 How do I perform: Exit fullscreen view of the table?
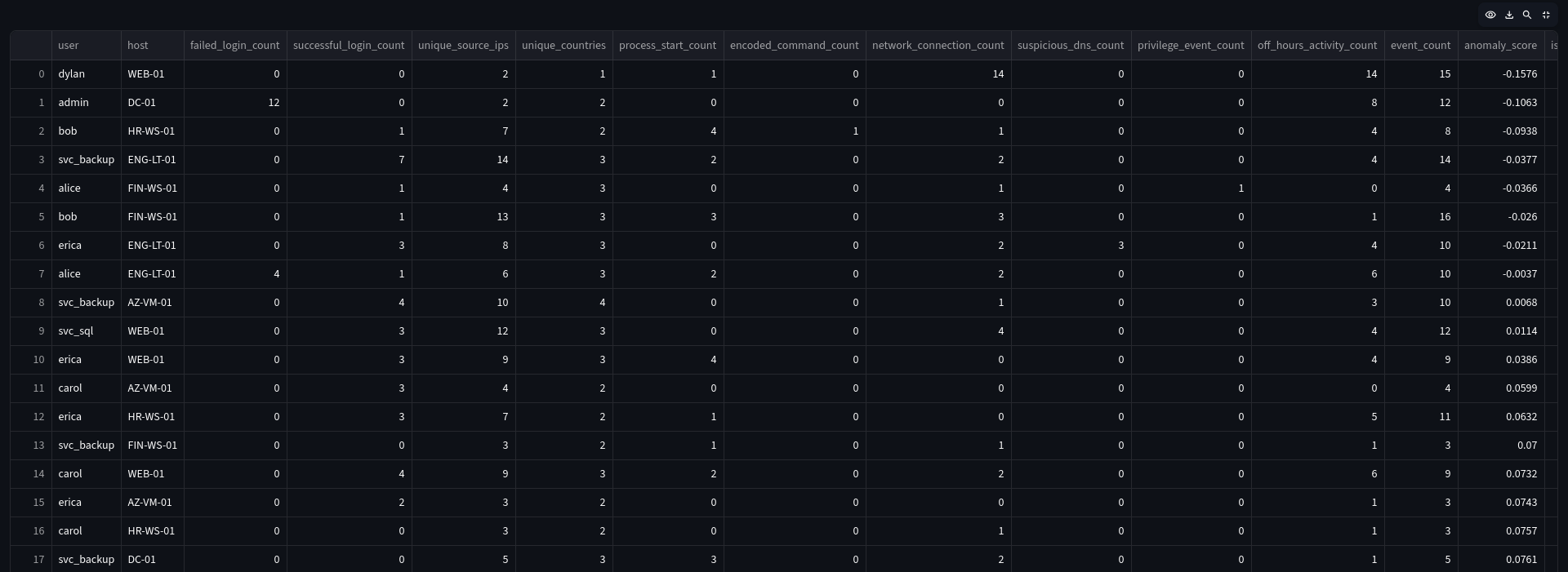click(x=1546, y=15)
